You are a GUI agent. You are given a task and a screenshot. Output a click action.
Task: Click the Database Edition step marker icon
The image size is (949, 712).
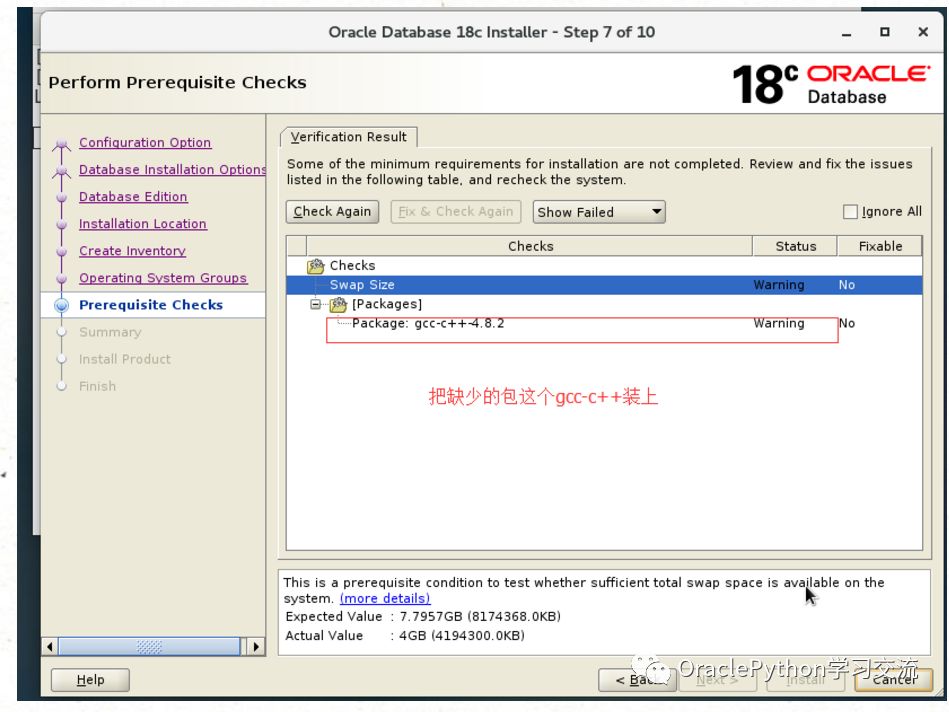[61, 197]
